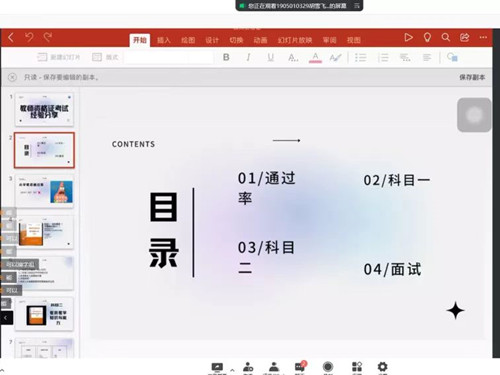500x375 pixels.
Task: Open meeting settings gear icon
Action: pyautogui.click(x=382, y=367)
